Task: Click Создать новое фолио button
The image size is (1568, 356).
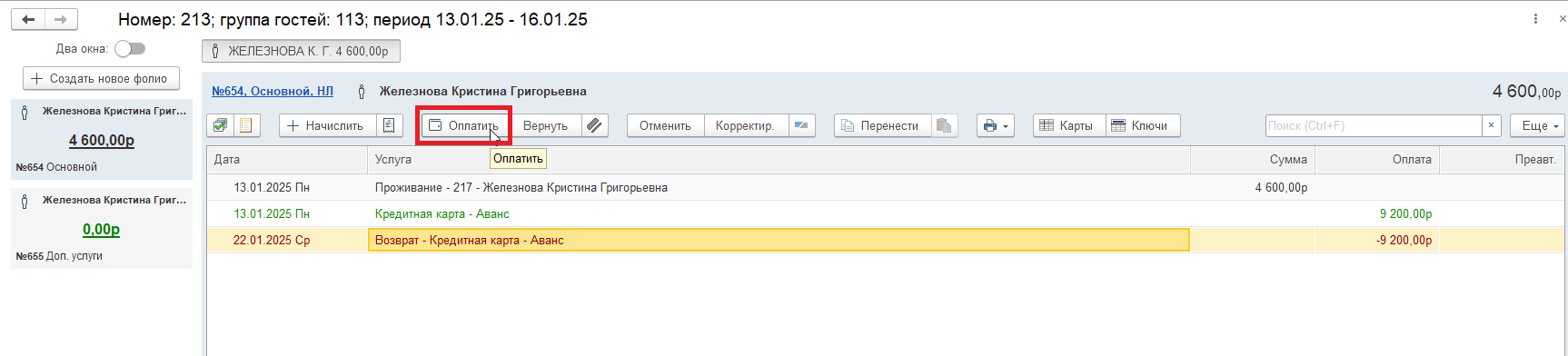Action: [x=101, y=78]
